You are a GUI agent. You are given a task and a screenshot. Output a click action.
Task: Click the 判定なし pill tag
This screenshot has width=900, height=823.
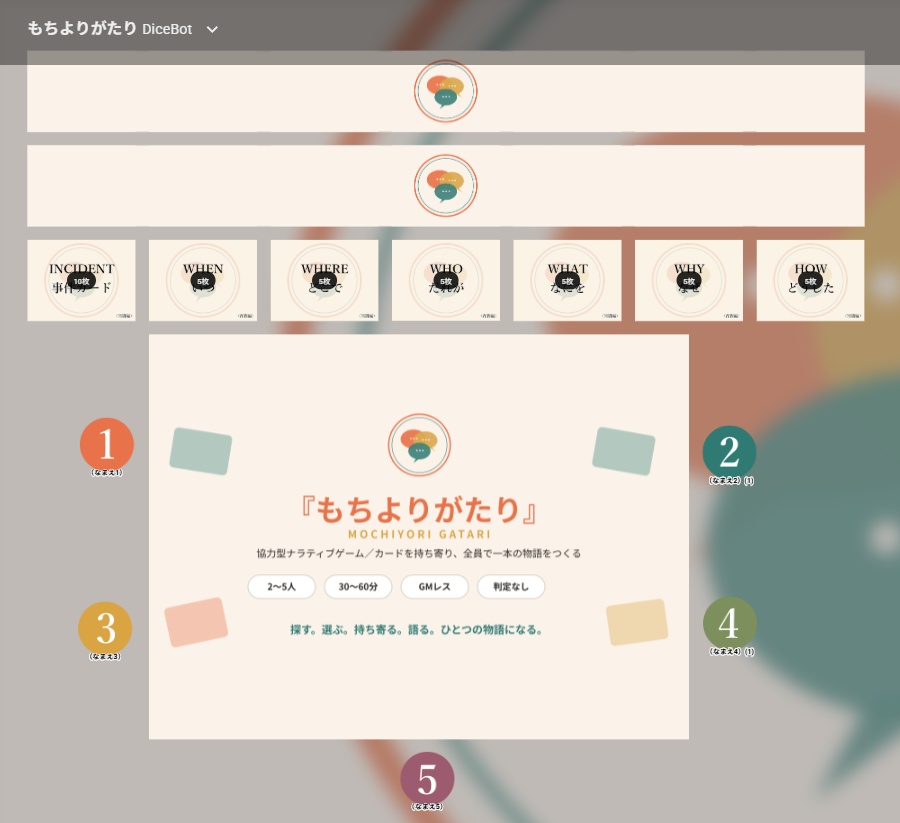pos(511,587)
